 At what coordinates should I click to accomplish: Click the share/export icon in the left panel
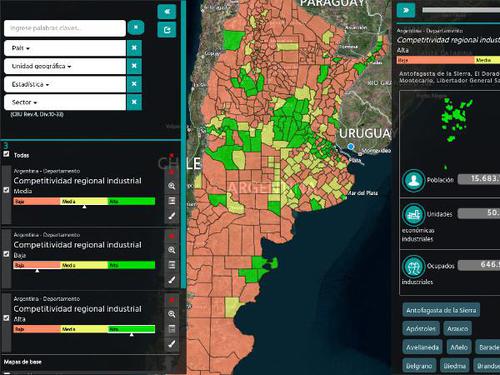167,30
